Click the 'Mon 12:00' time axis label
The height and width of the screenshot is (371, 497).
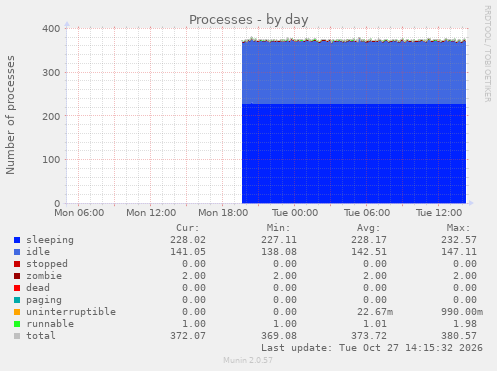click(x=151, y=213)
